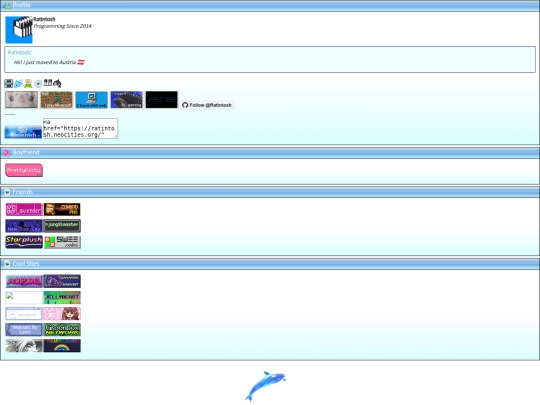Click the 'Programming Since 2014' tagline

pyautogui.click(x=63, y=26)
